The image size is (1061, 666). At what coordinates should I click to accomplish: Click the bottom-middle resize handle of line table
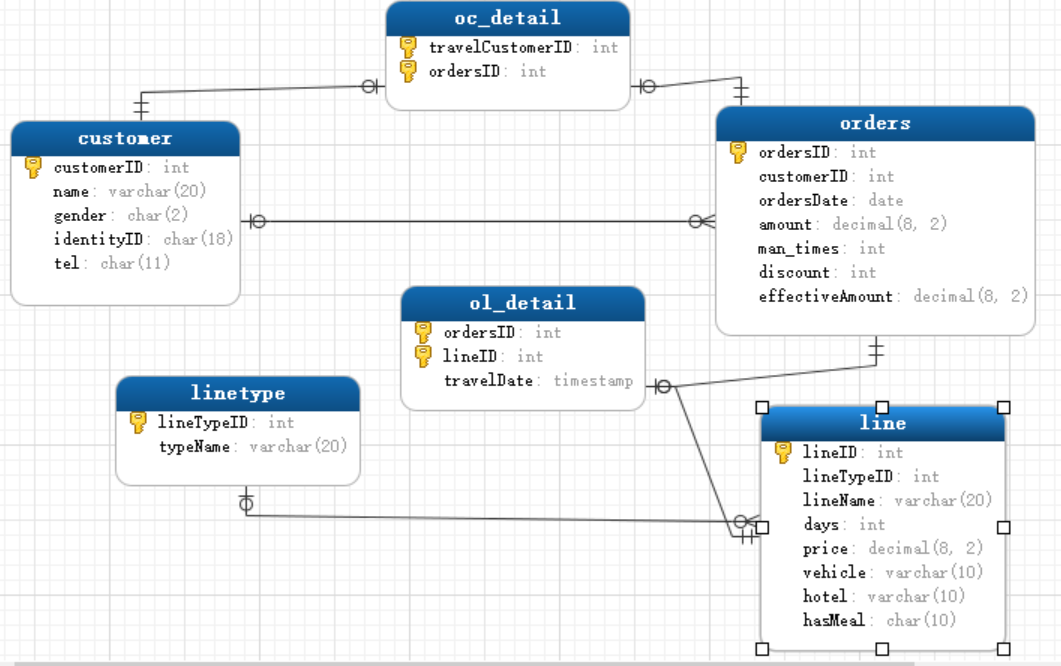882,649
